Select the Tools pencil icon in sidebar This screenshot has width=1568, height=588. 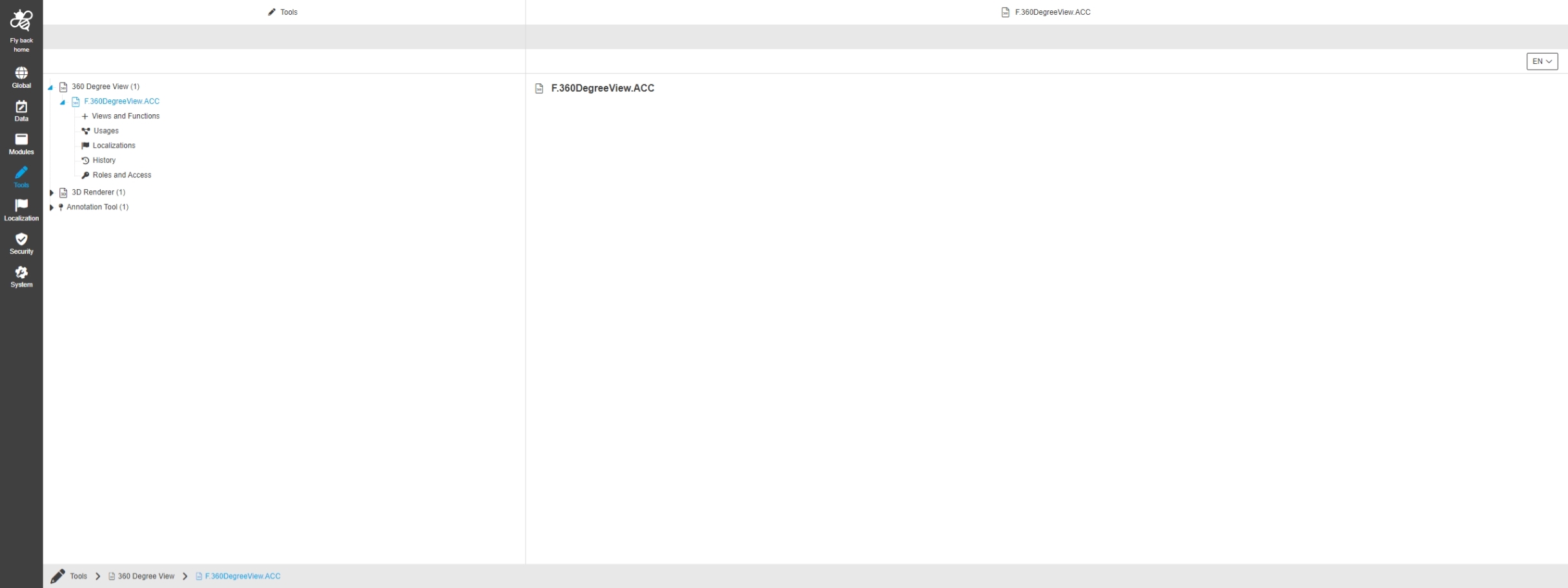point(21,172)
